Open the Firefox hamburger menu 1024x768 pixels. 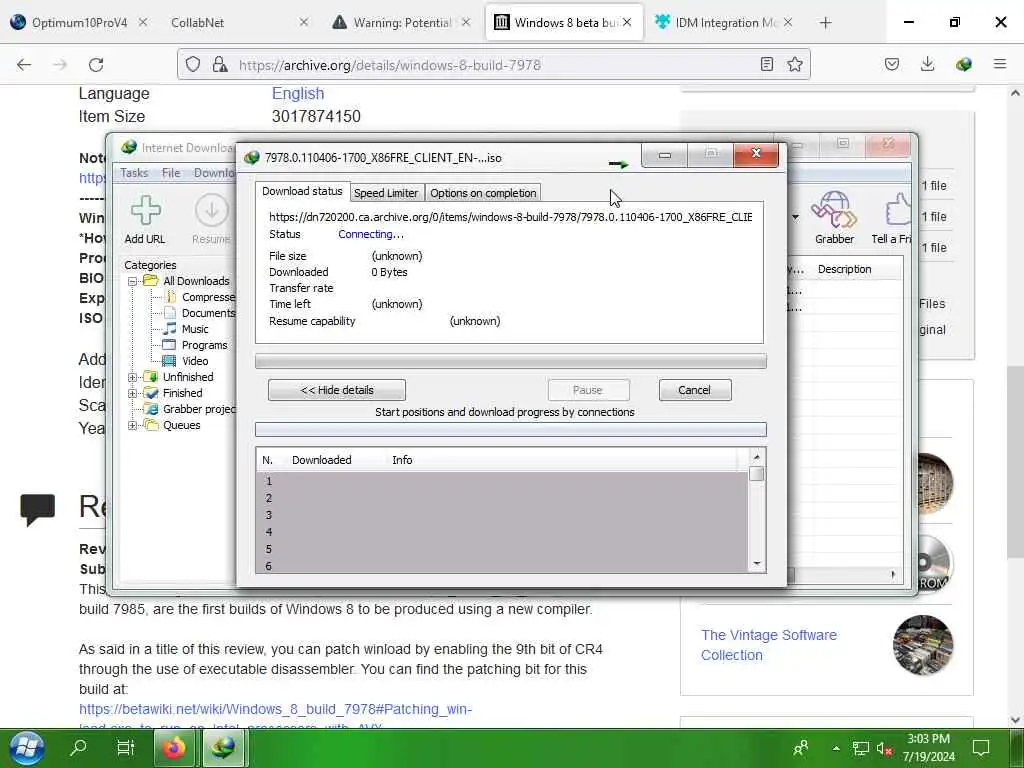1000,64
